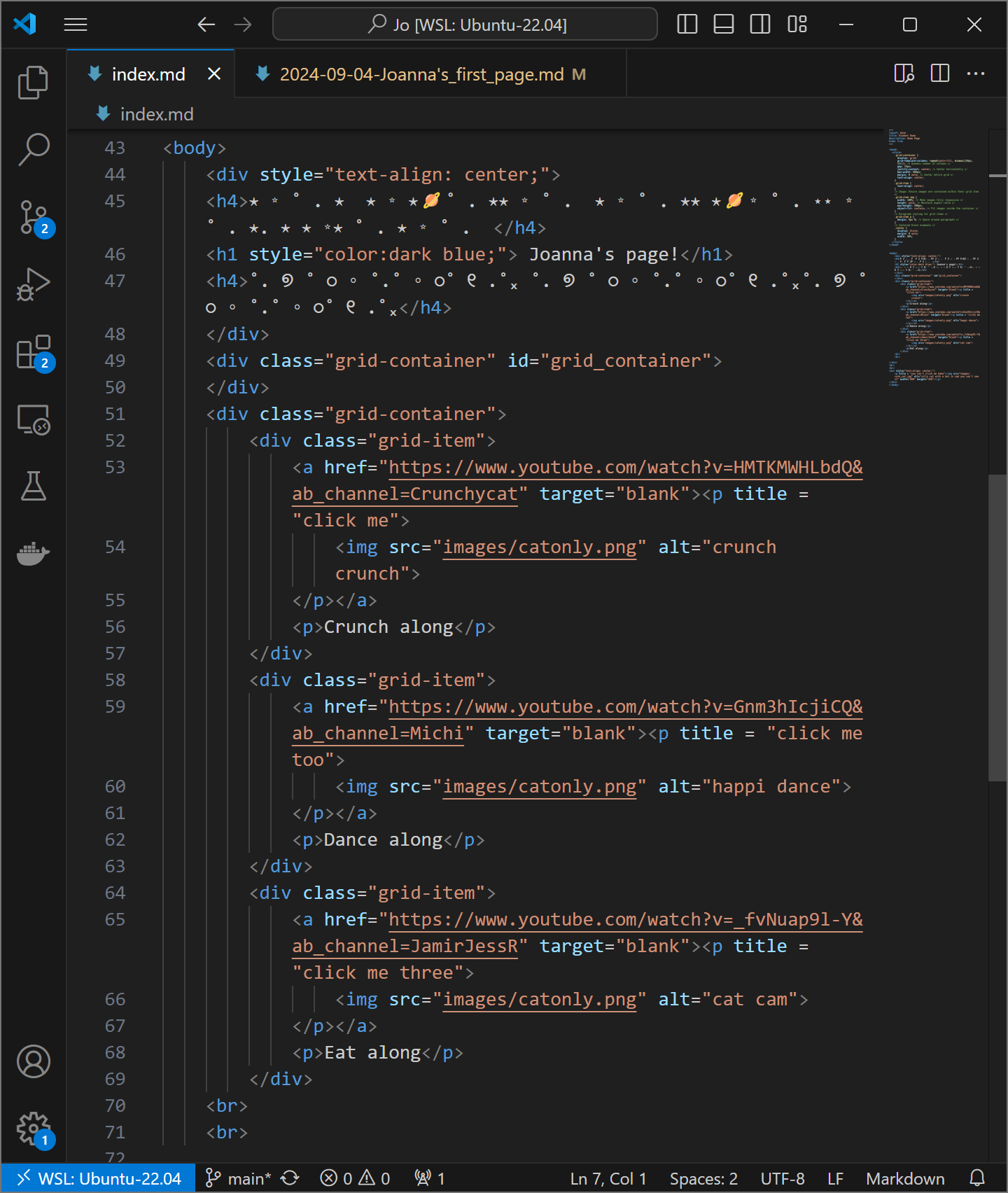
Task: Close the index.md tab
Action: pos(214,74)
